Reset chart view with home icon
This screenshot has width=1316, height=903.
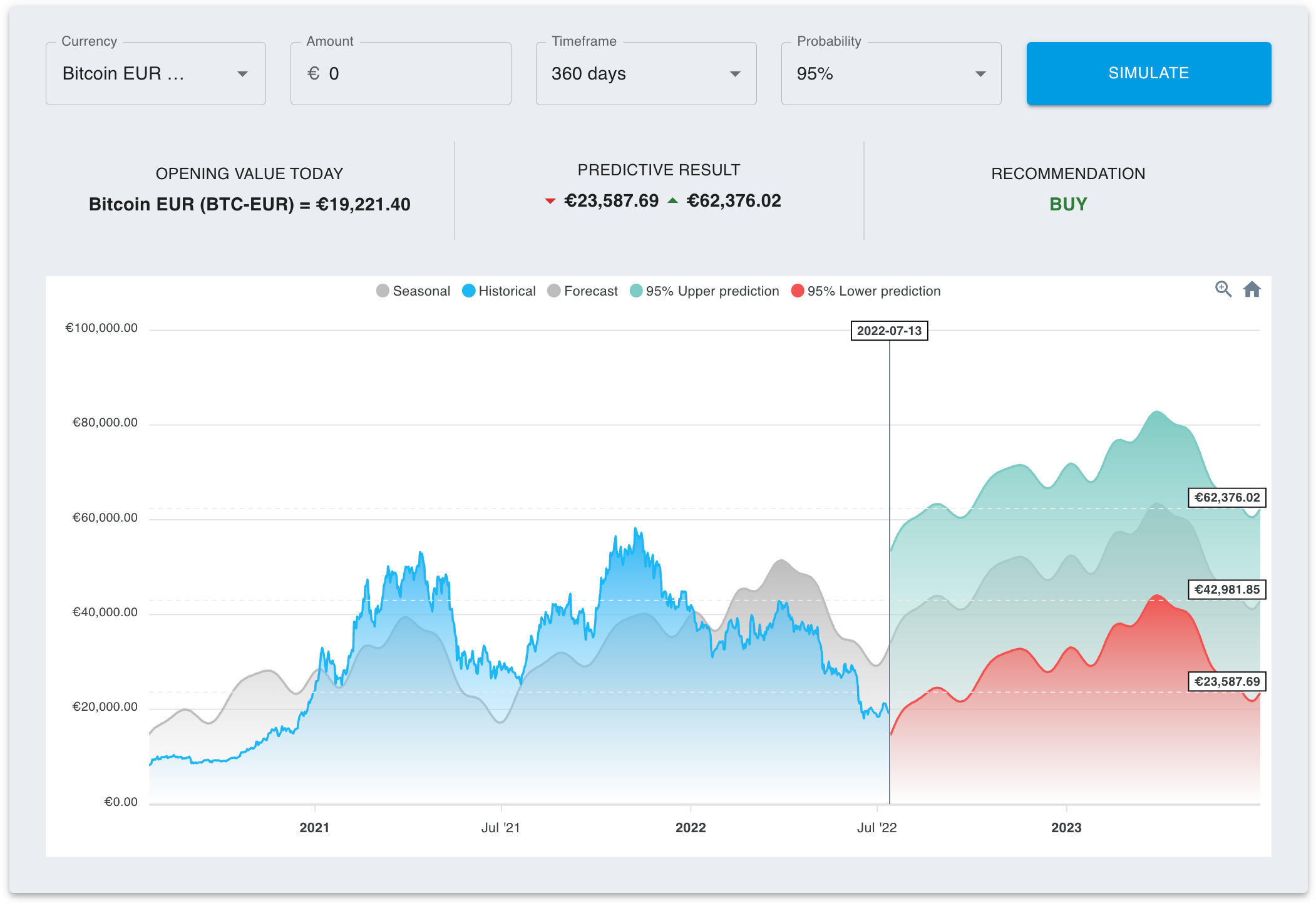pos(1252,289)
